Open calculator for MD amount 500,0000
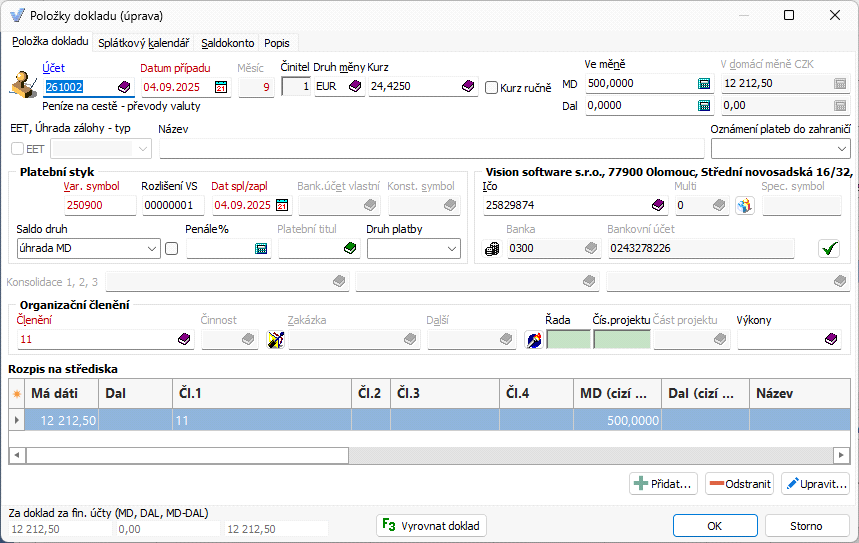Image resolution: width=859 pixels, height=543 pixels. click(x=704, y=84)
